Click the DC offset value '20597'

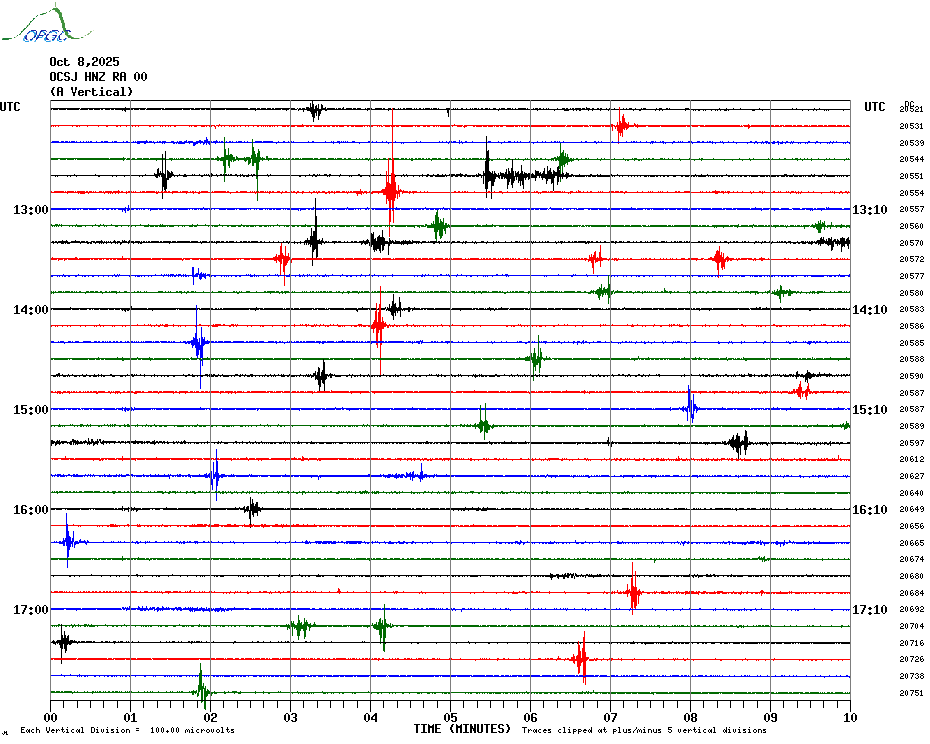click(x=912, y=443)
